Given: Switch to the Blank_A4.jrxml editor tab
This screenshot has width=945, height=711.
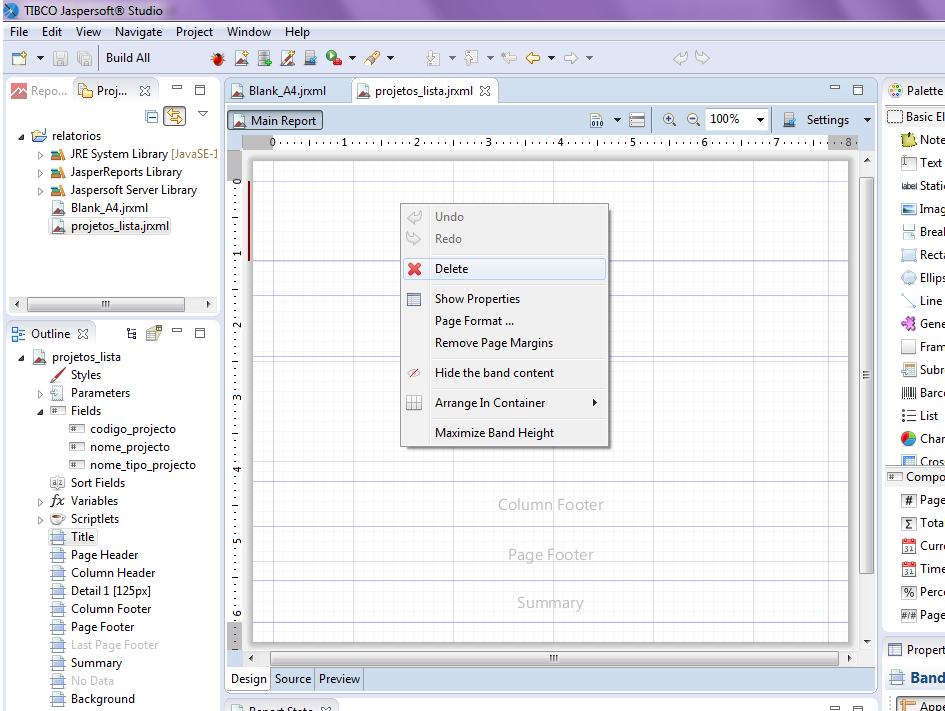Looking at the screenshot, I should point(287,91).
